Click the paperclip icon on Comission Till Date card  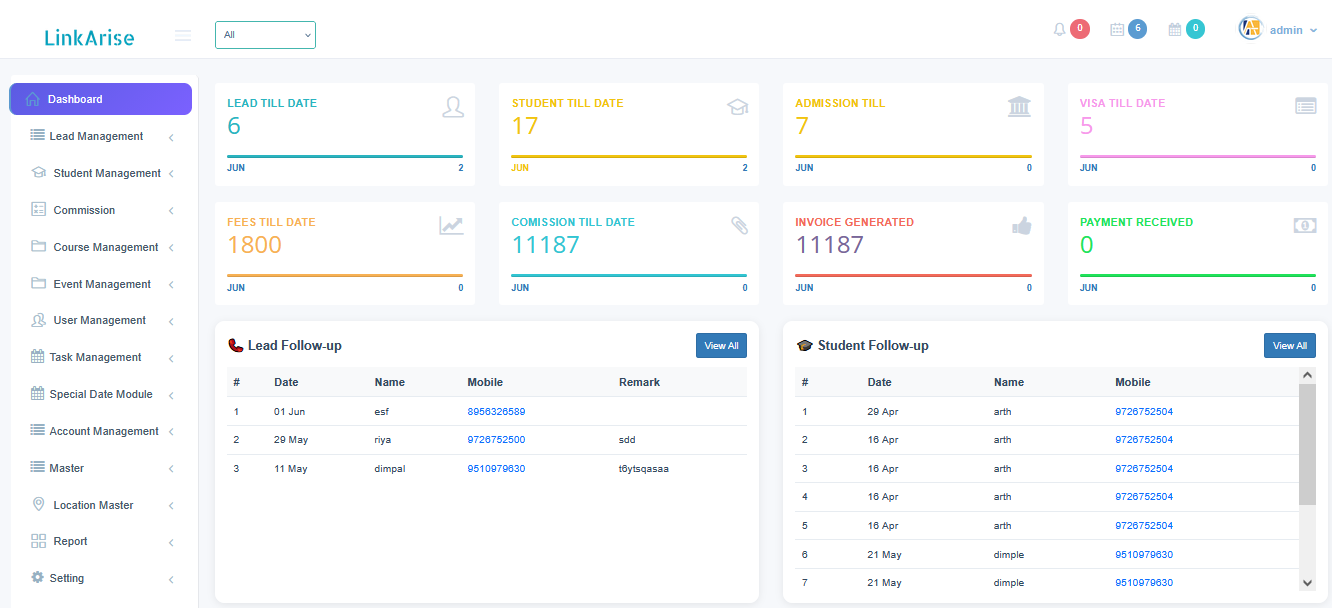(x=739, y=226)
